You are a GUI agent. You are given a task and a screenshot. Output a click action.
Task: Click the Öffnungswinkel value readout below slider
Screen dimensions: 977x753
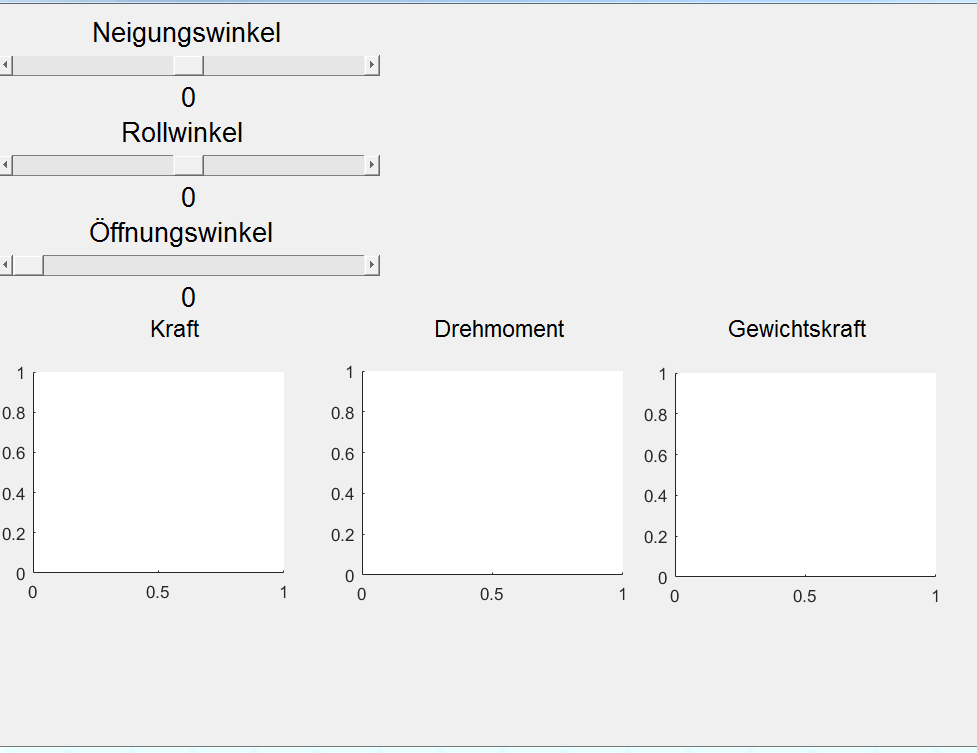pyautogui.click(x=188, y=298)
